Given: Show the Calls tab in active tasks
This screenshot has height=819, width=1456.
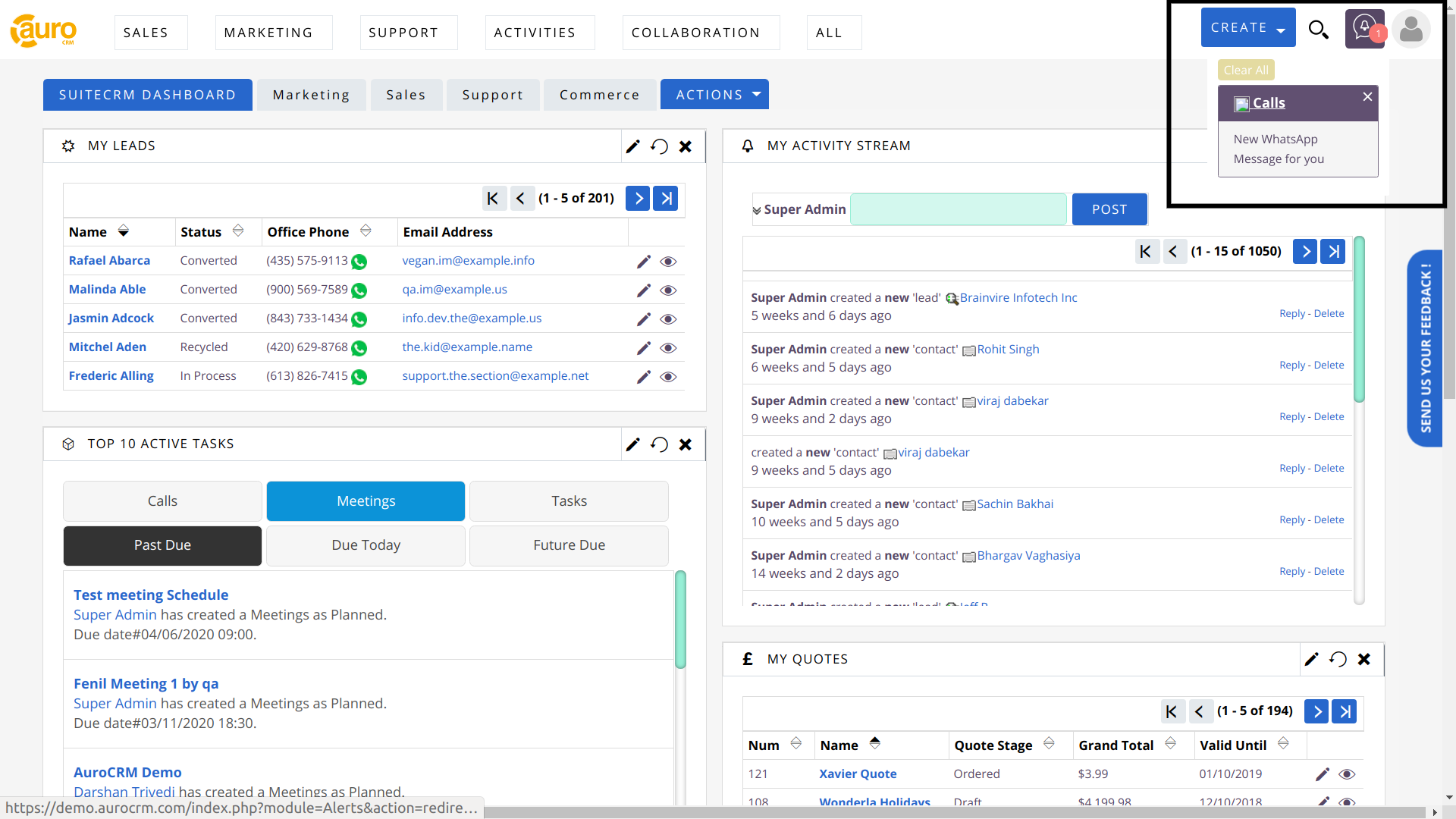Looking at the screenshot, I should [x=162, y=501].
